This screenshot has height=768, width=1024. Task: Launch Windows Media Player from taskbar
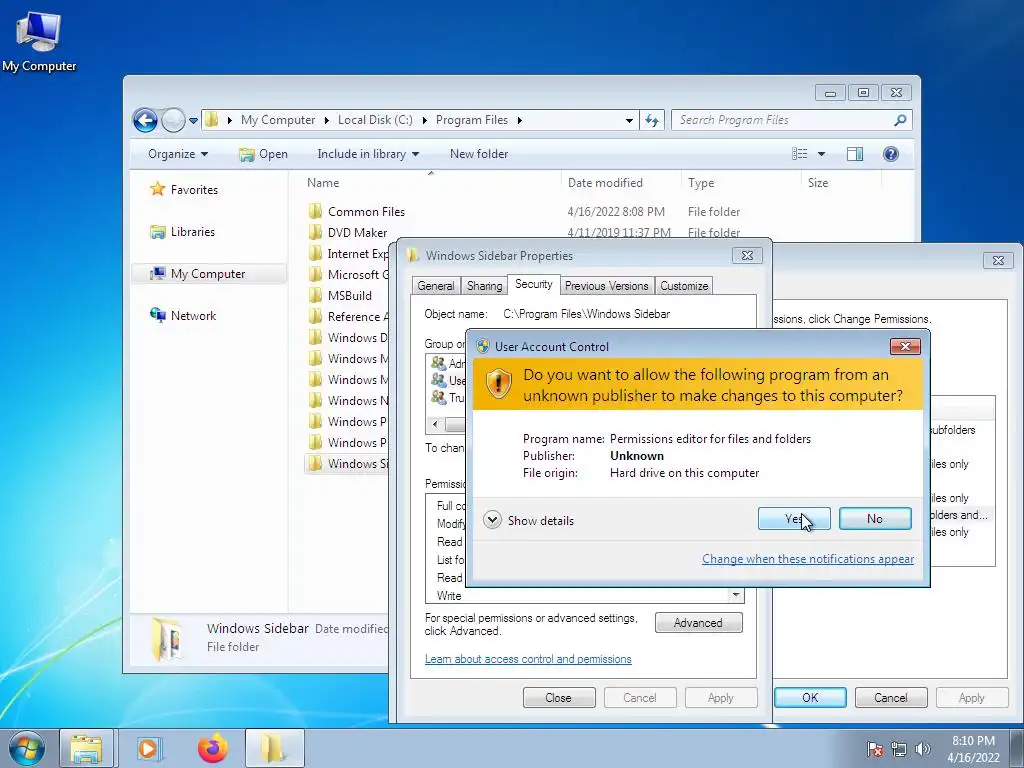pos(149,748)
